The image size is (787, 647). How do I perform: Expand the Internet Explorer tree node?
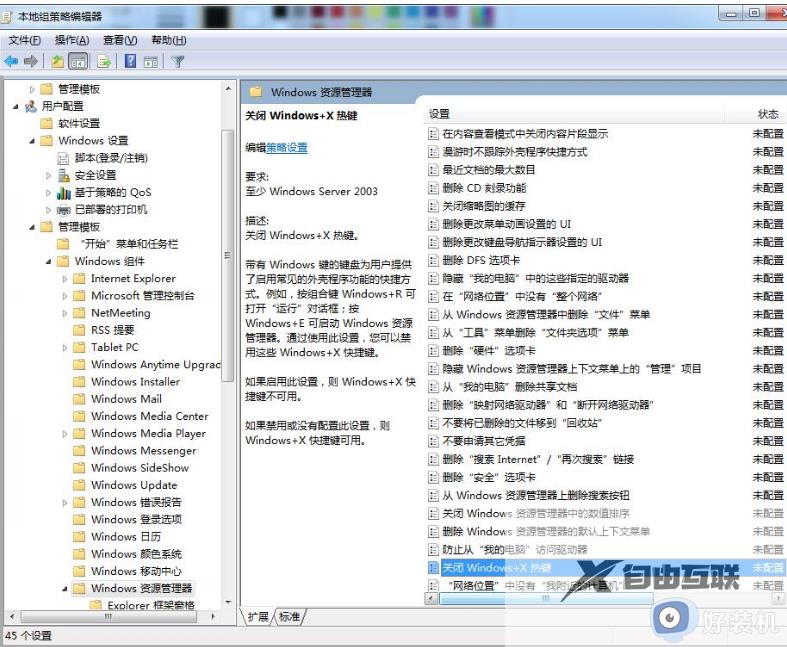pos(65,279)
